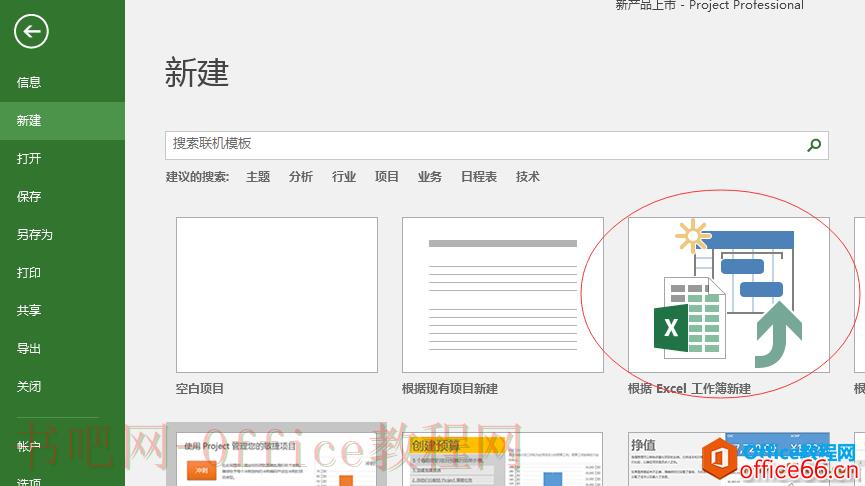
Task: Click the 根据现有项目新建 caption text
Action: coord(450,389)
